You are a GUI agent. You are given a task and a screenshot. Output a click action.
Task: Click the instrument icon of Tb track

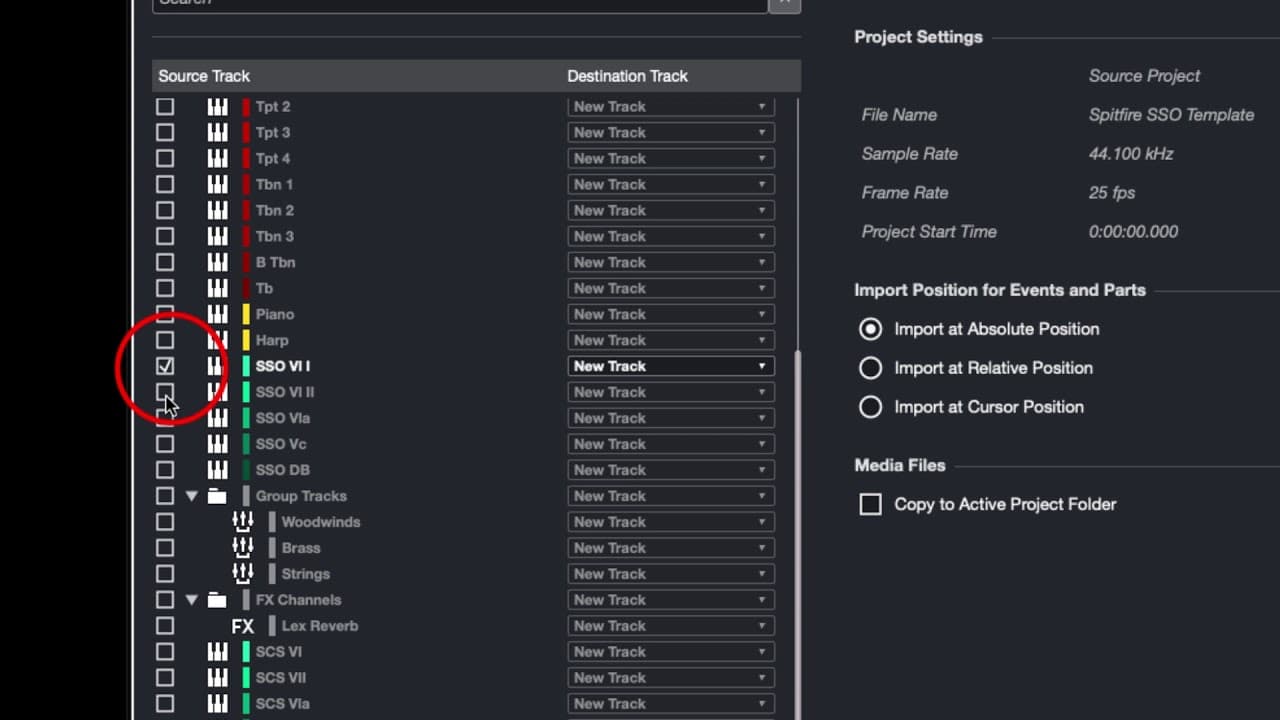click(x=217, y=288)
